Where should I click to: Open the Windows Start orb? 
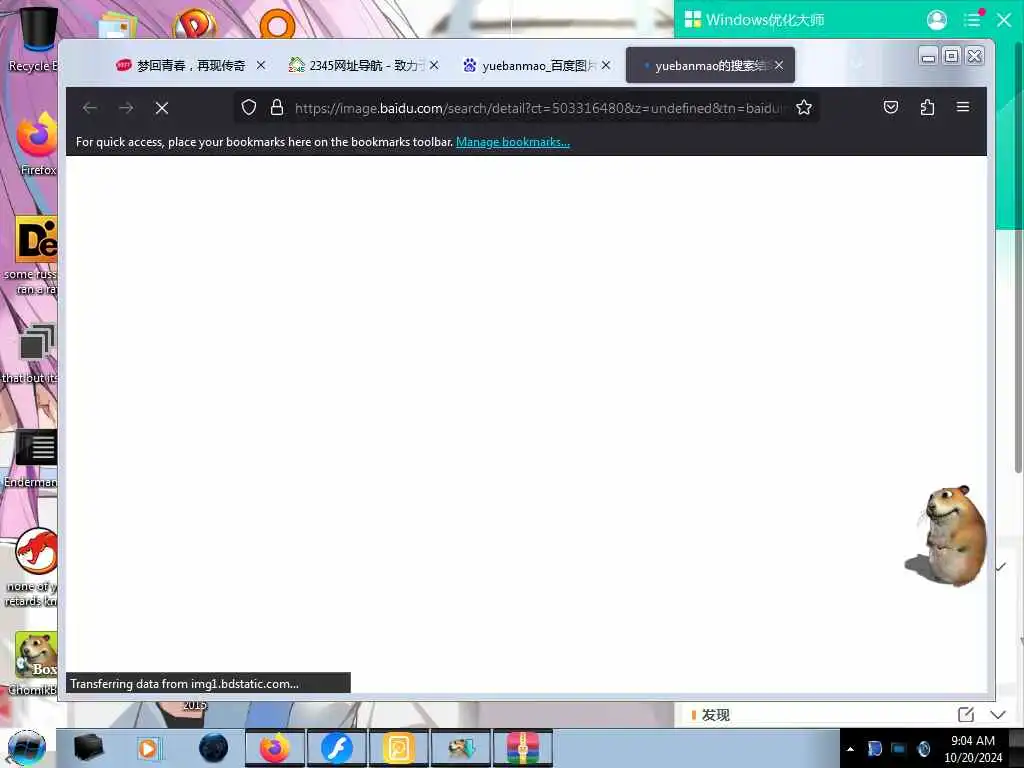pos(27,748)
